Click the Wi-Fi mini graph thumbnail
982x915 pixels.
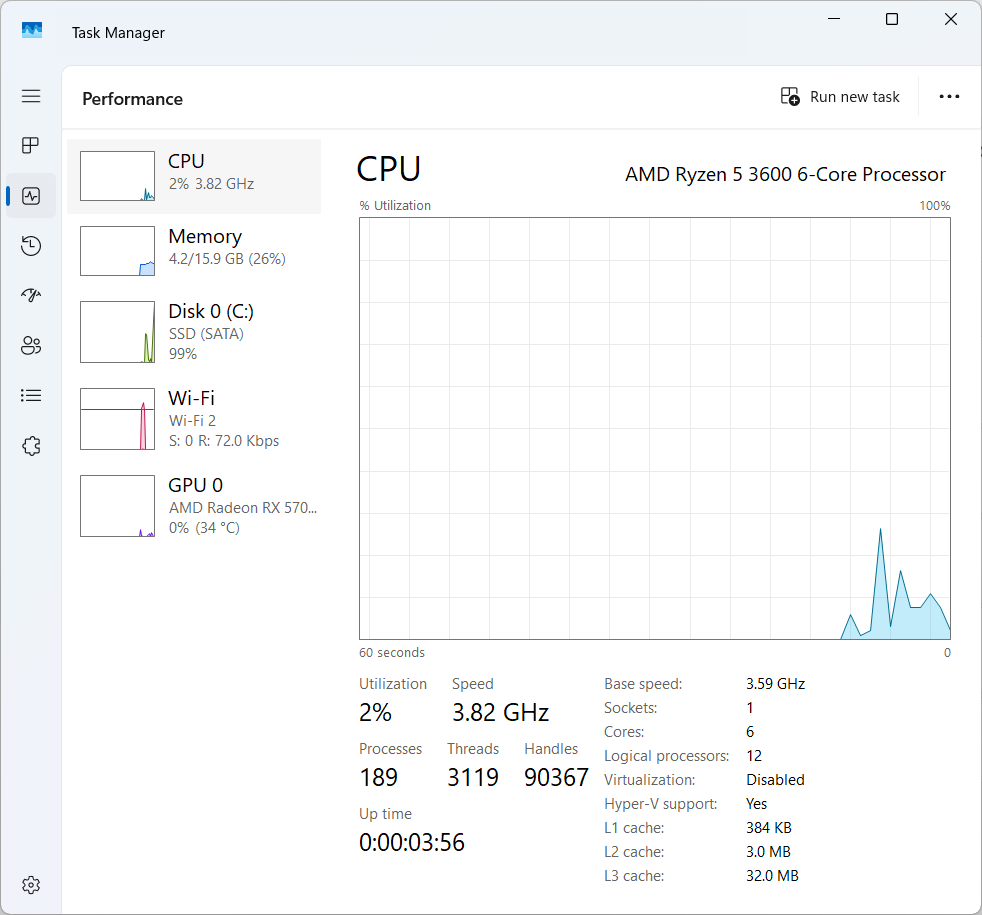(x=117, y=419)
